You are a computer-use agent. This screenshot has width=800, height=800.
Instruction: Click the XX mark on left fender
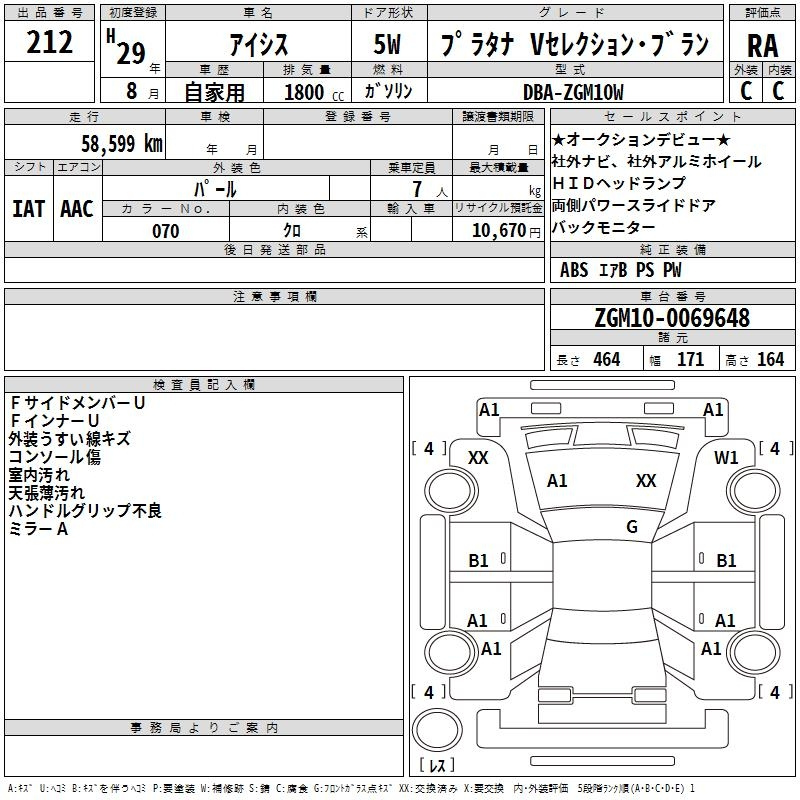(x=478, y=457)
